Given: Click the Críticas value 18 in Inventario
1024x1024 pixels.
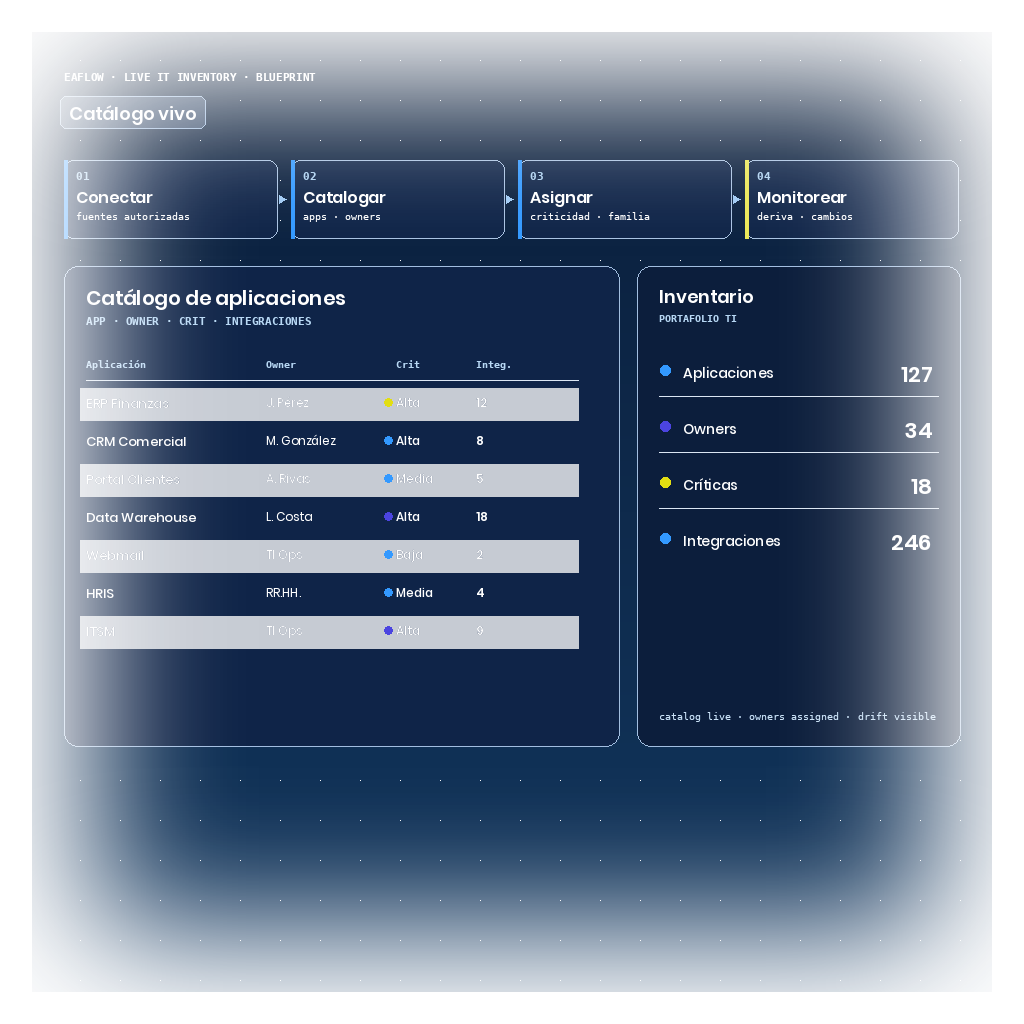Looking at the screenshot, I should click(x=921, y=487).
